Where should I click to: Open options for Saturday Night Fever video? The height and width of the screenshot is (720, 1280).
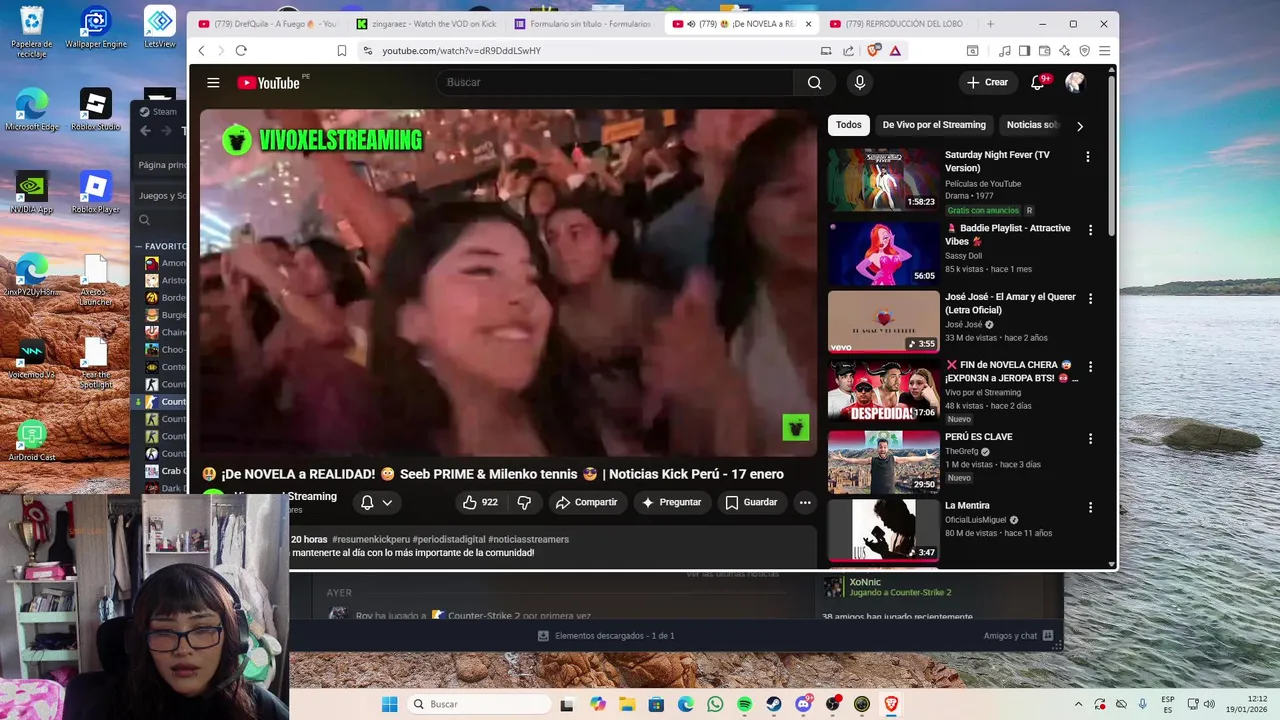(x=1088, y=157)
